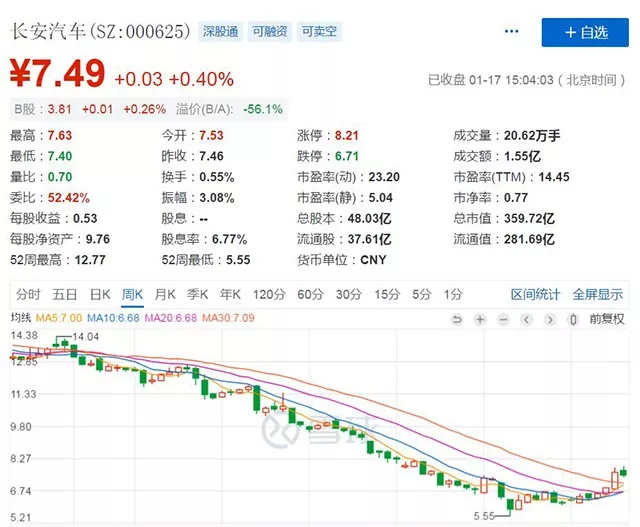
Task: Click the MA30:7.09 moving average label
Action: tap(228, 318)
